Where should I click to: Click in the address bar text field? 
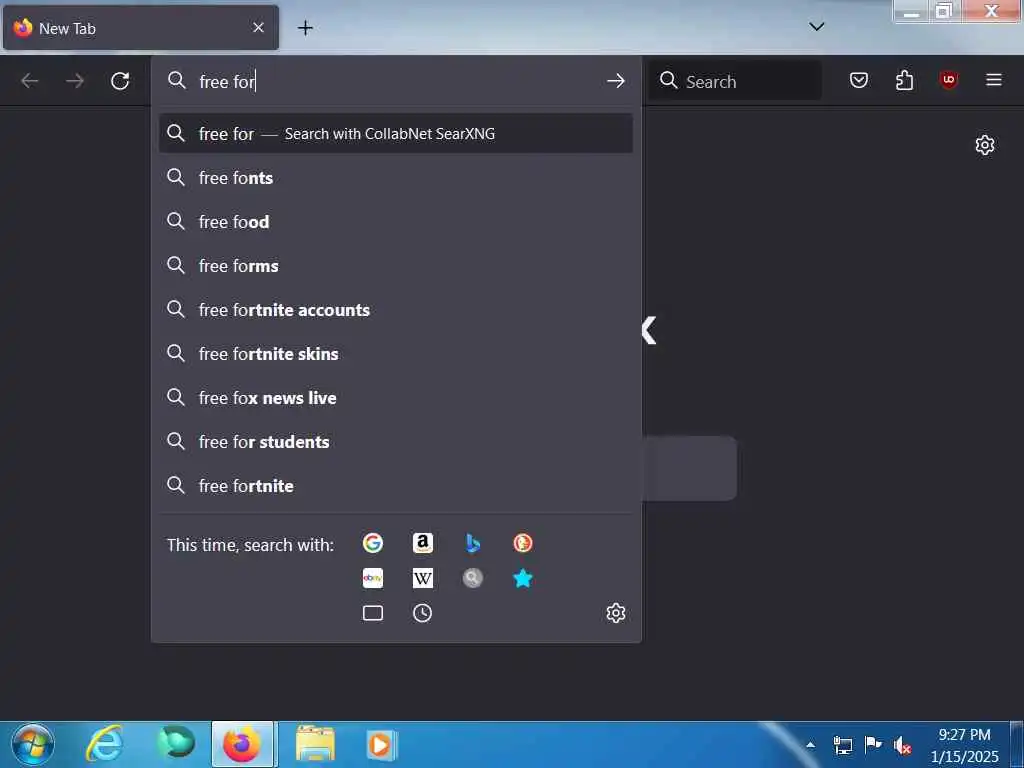pyautogui.click(x=398, y=81)
